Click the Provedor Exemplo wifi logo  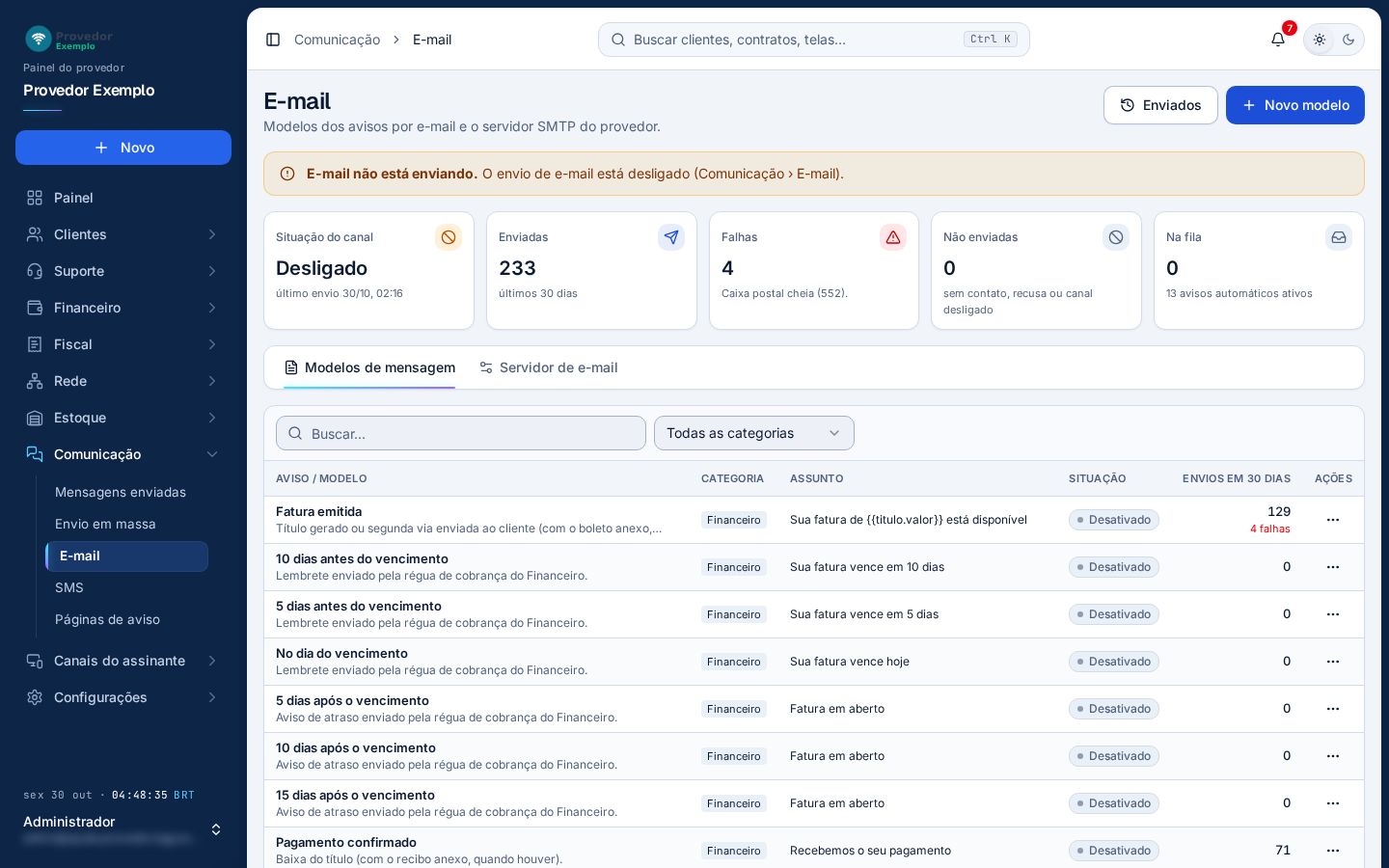(x=39, y=39)
